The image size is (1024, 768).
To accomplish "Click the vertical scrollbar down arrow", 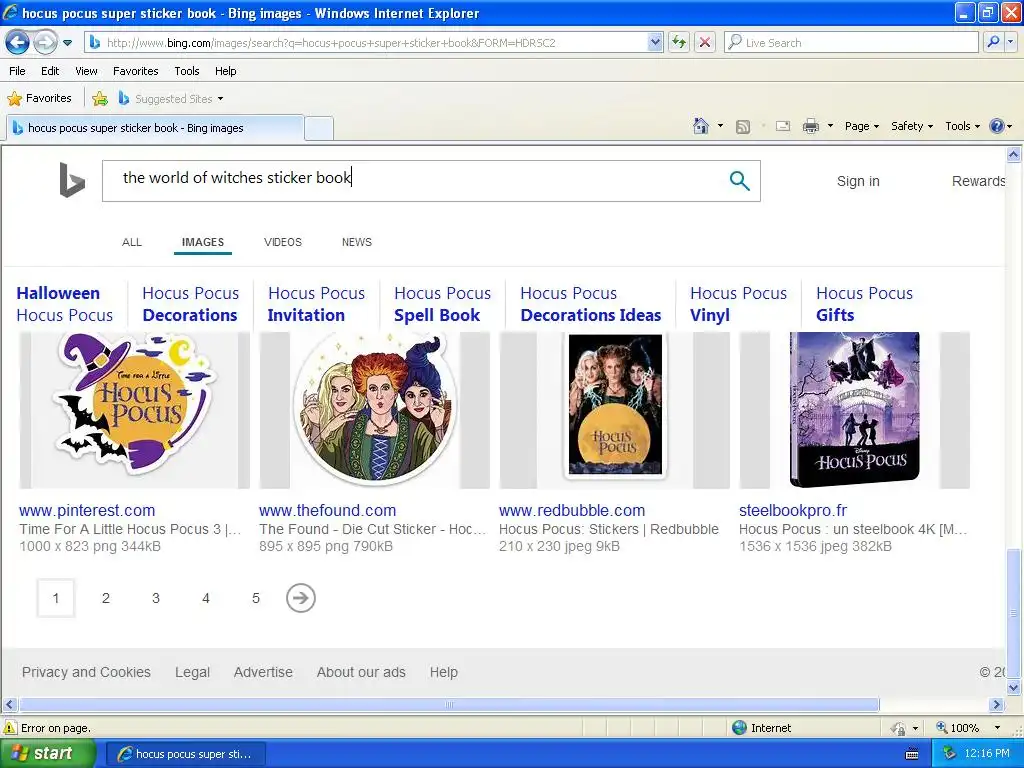I will (1013, 687).
